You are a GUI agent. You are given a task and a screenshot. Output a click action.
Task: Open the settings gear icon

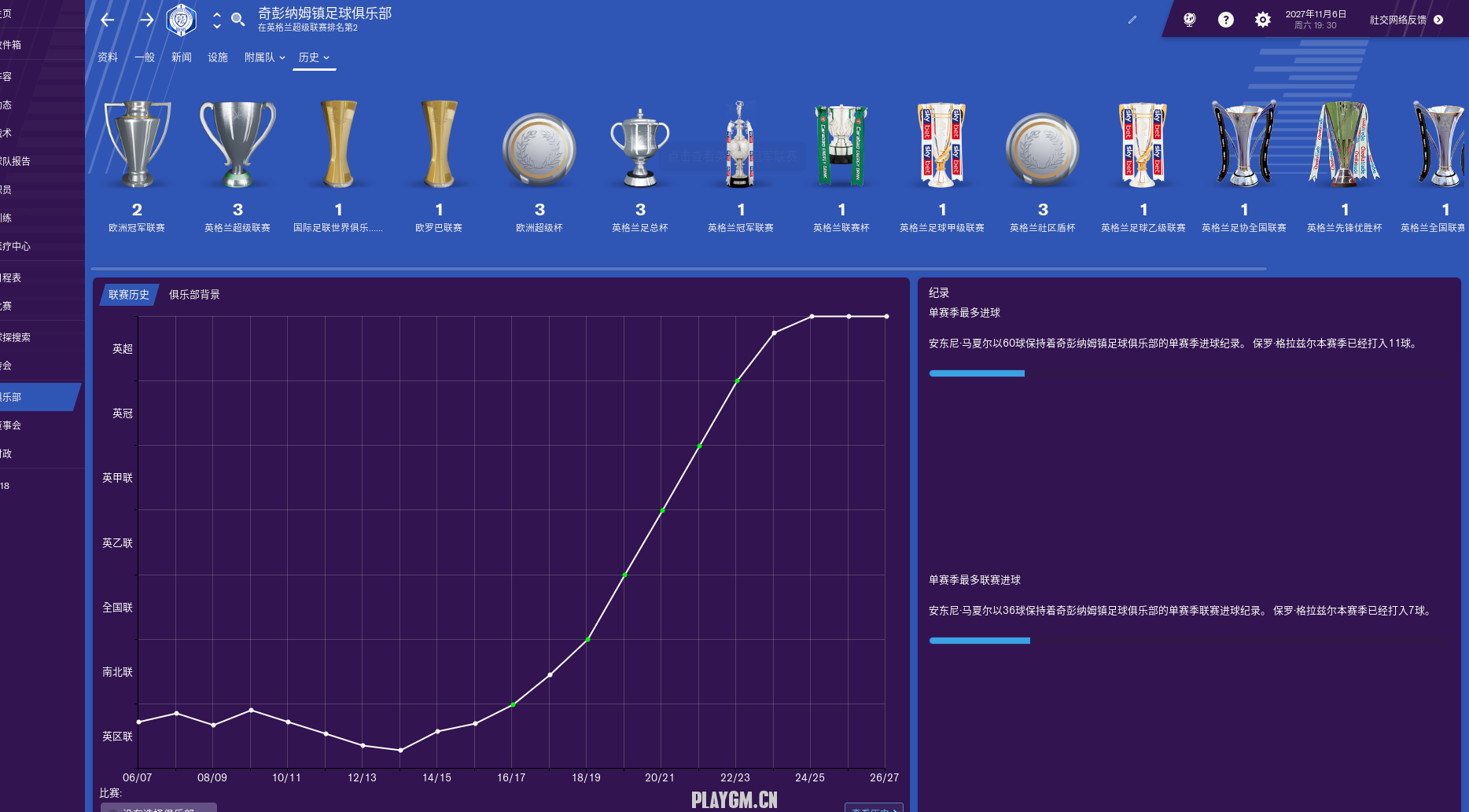tap(1262, 20)
